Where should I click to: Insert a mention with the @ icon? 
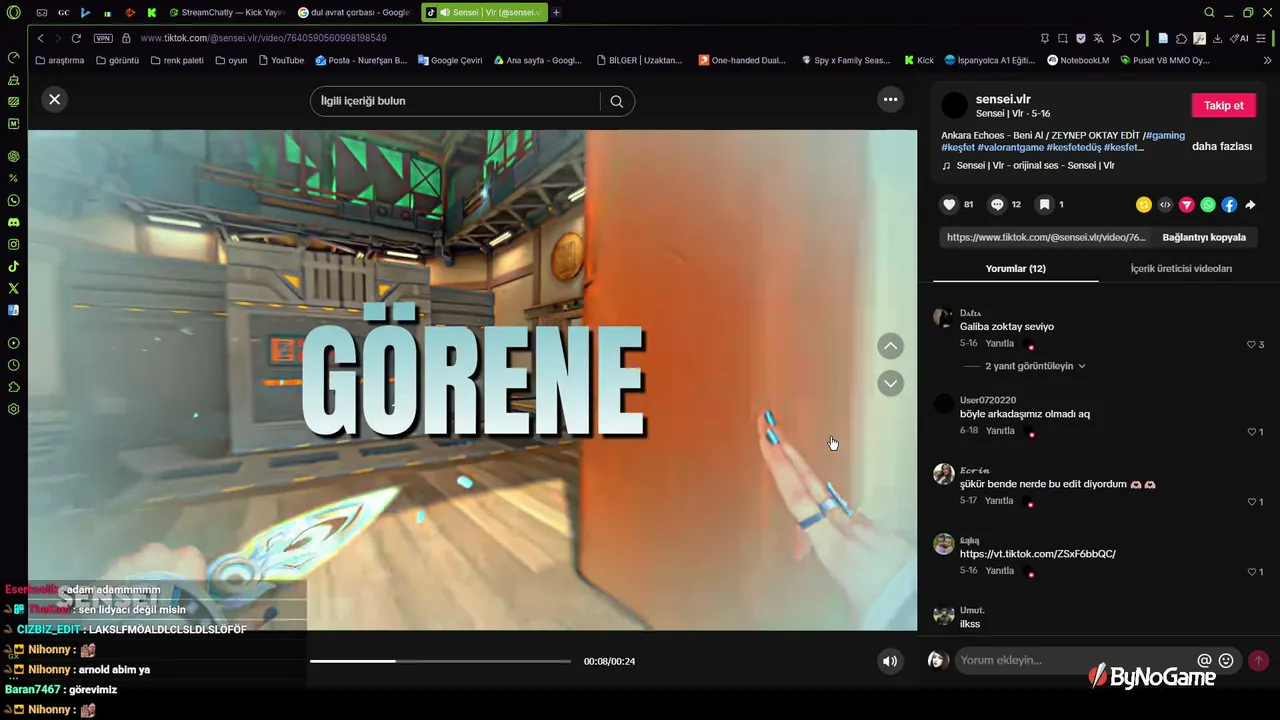click(1204, 660)
